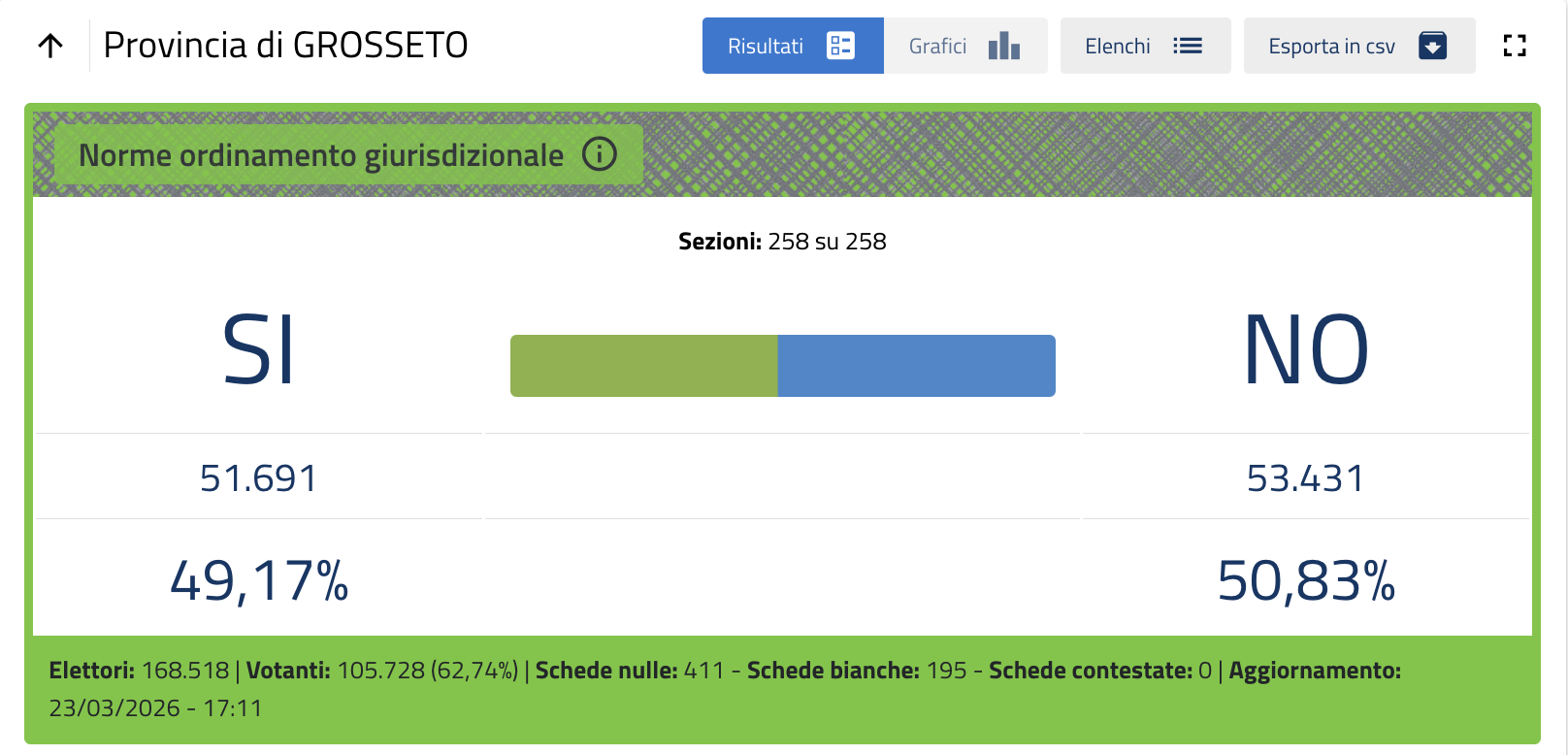Click the Sezioni 258 su 258 text
The height and width of the screenshot is (755, 1568).
coord(782,242)
